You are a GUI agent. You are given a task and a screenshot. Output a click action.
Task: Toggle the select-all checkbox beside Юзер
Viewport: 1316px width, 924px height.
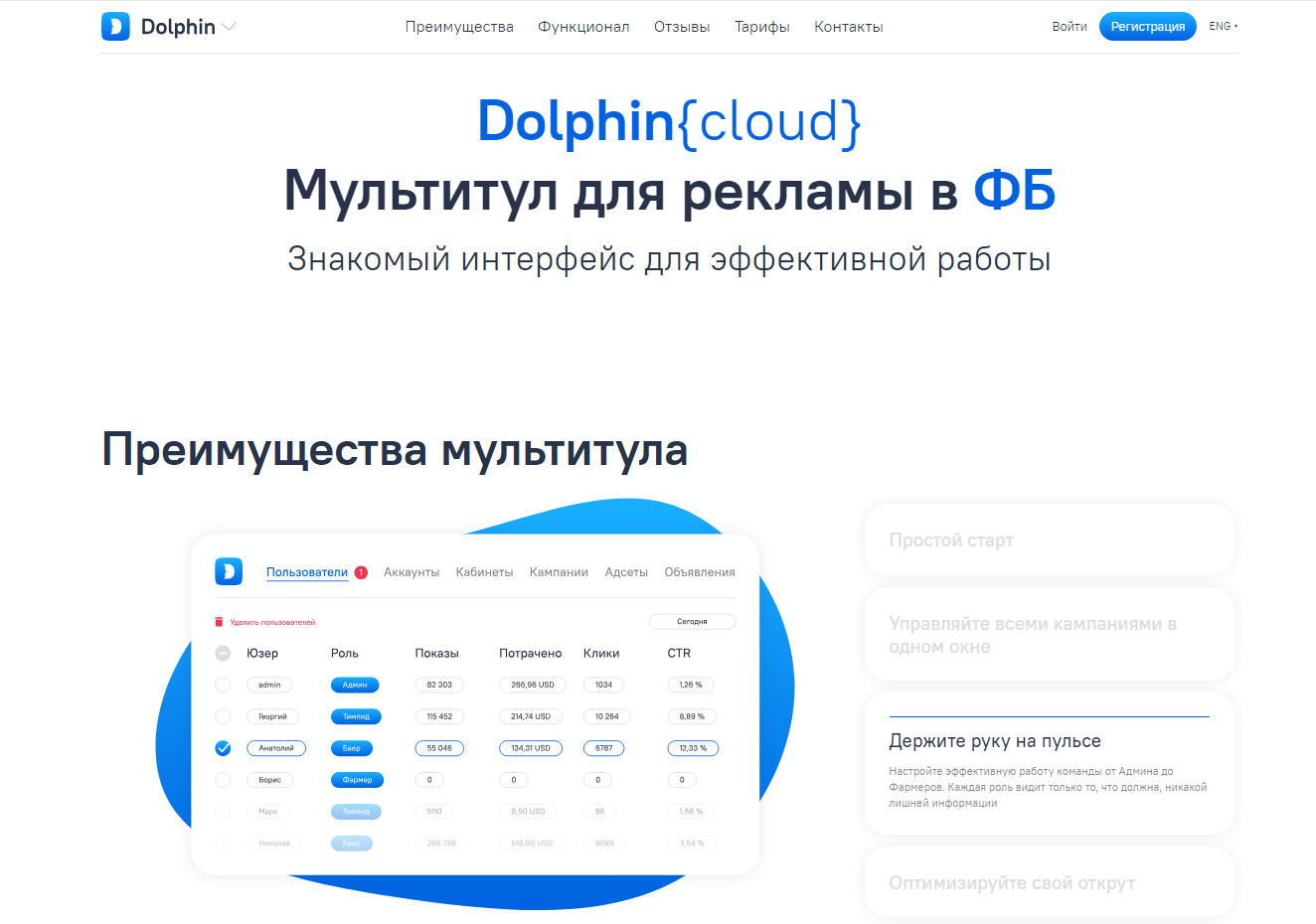pyautogui.click(x=223, y=654)
